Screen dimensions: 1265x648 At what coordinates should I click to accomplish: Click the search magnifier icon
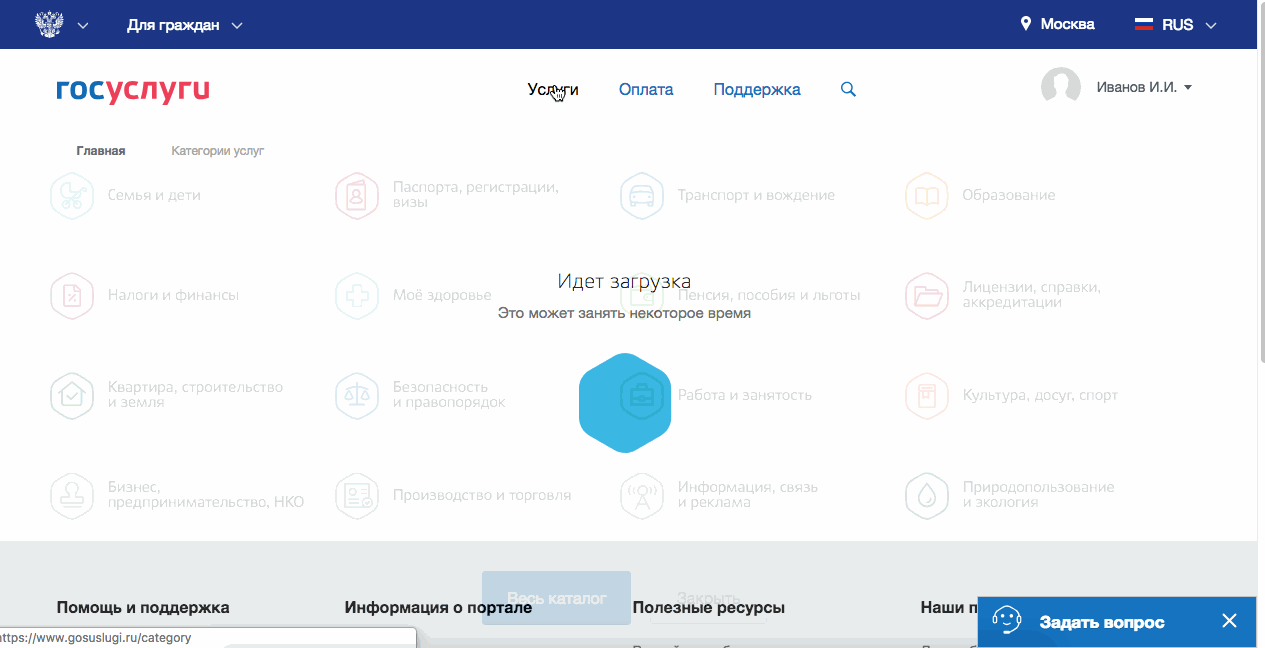pyautogui.click(x=848, y=90)
